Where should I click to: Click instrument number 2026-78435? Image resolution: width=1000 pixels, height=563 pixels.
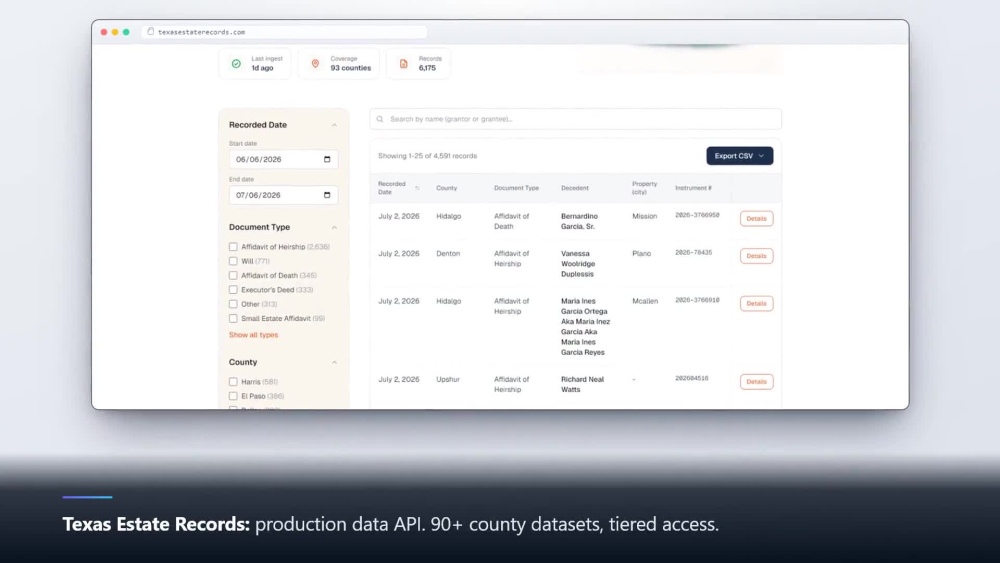(x=693, y=252)
